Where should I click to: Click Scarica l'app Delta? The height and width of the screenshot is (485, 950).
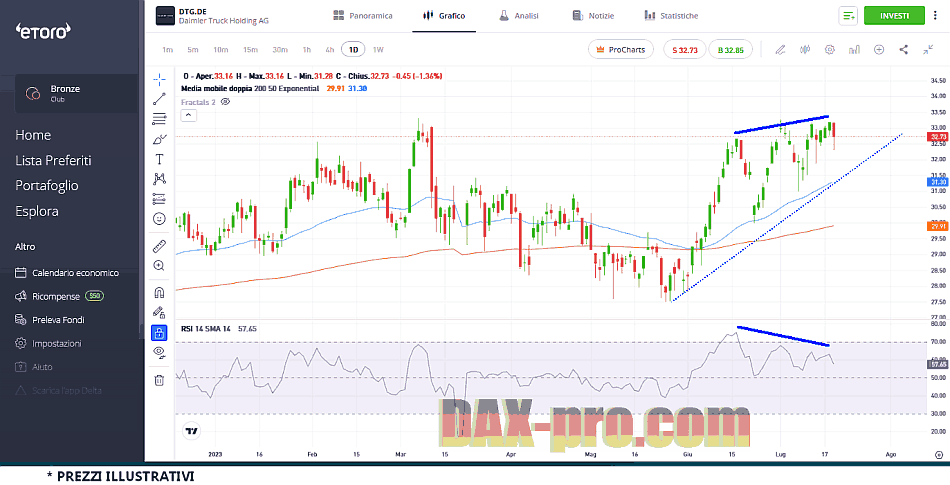pos(58,391)
